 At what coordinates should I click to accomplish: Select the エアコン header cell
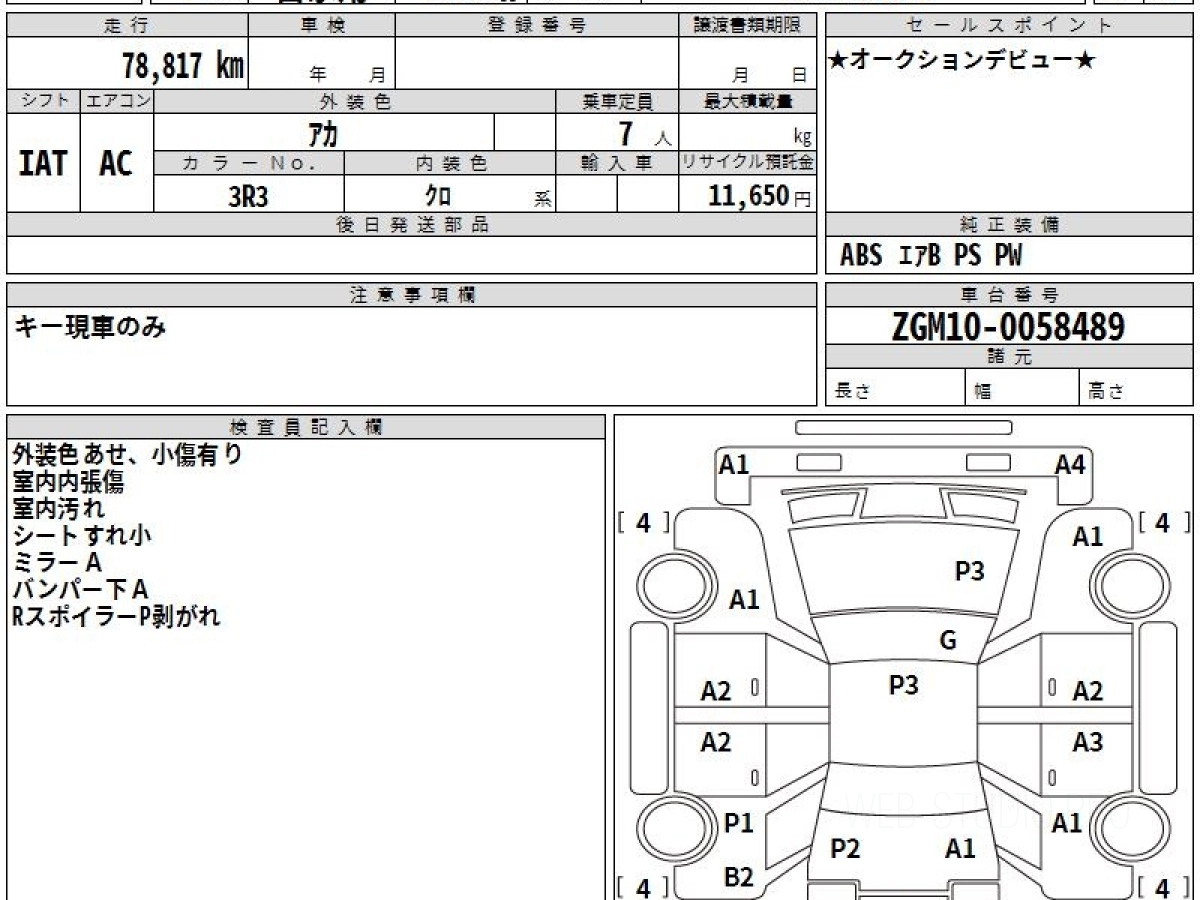pos(117,101)
